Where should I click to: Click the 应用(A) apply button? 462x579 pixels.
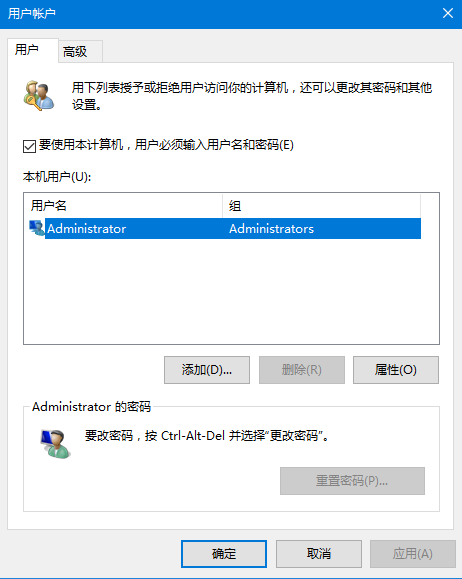[413, 554]
